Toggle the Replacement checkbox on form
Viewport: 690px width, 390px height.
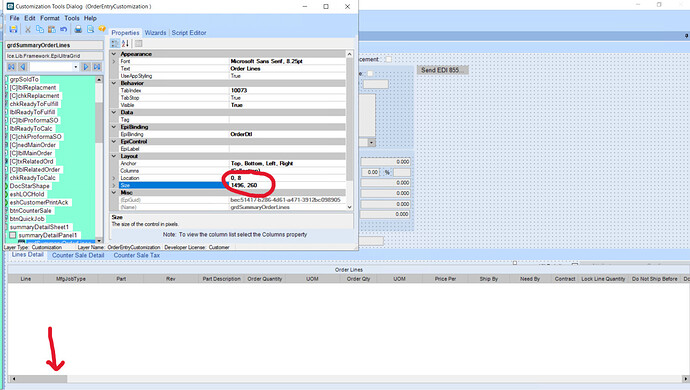pyautogui.click(x=388, y=59)
